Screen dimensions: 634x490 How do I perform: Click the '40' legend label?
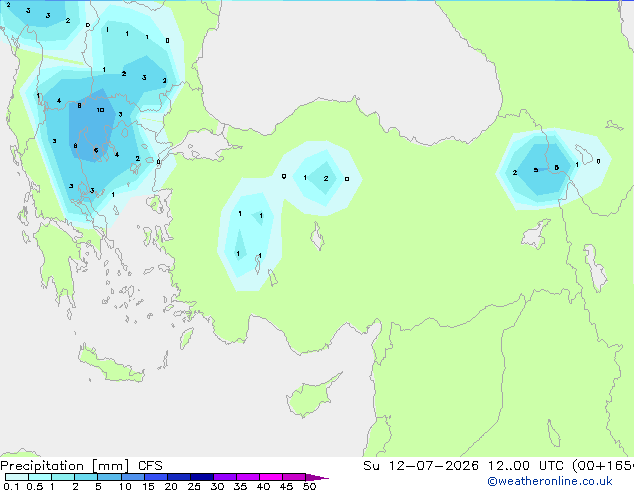click(264, 486)
